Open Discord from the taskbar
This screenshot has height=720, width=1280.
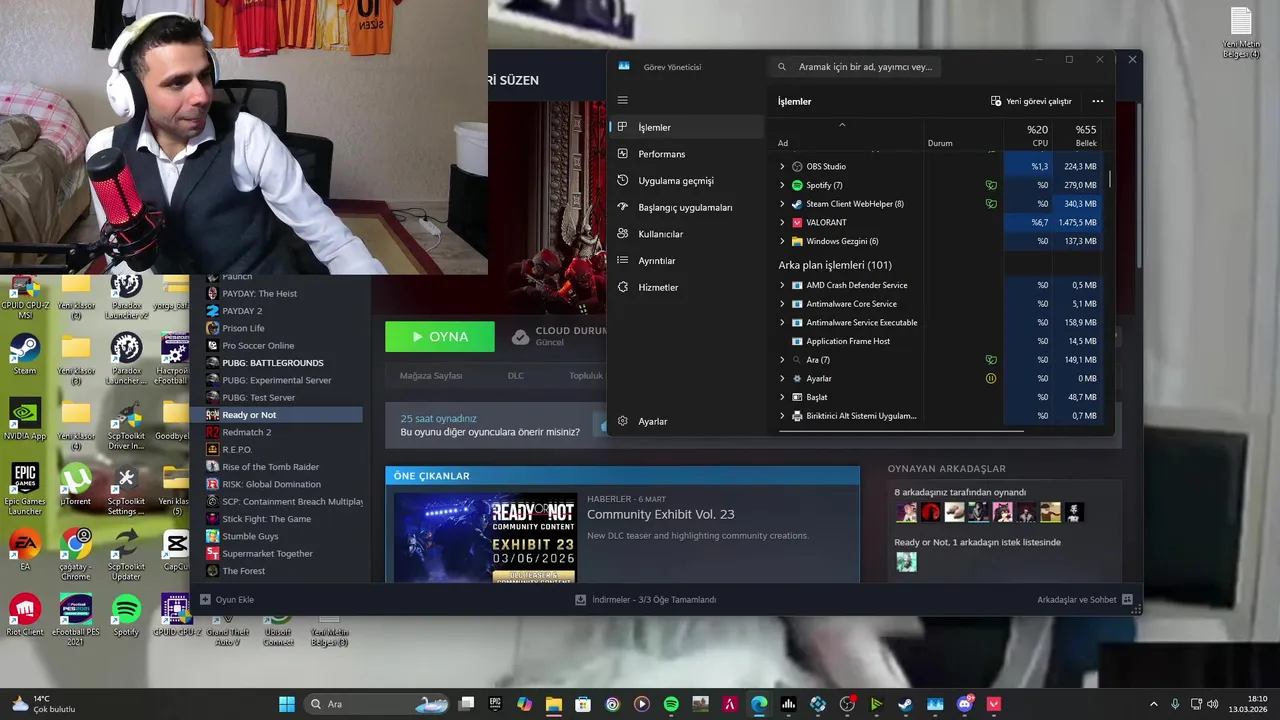pos(965,704)
